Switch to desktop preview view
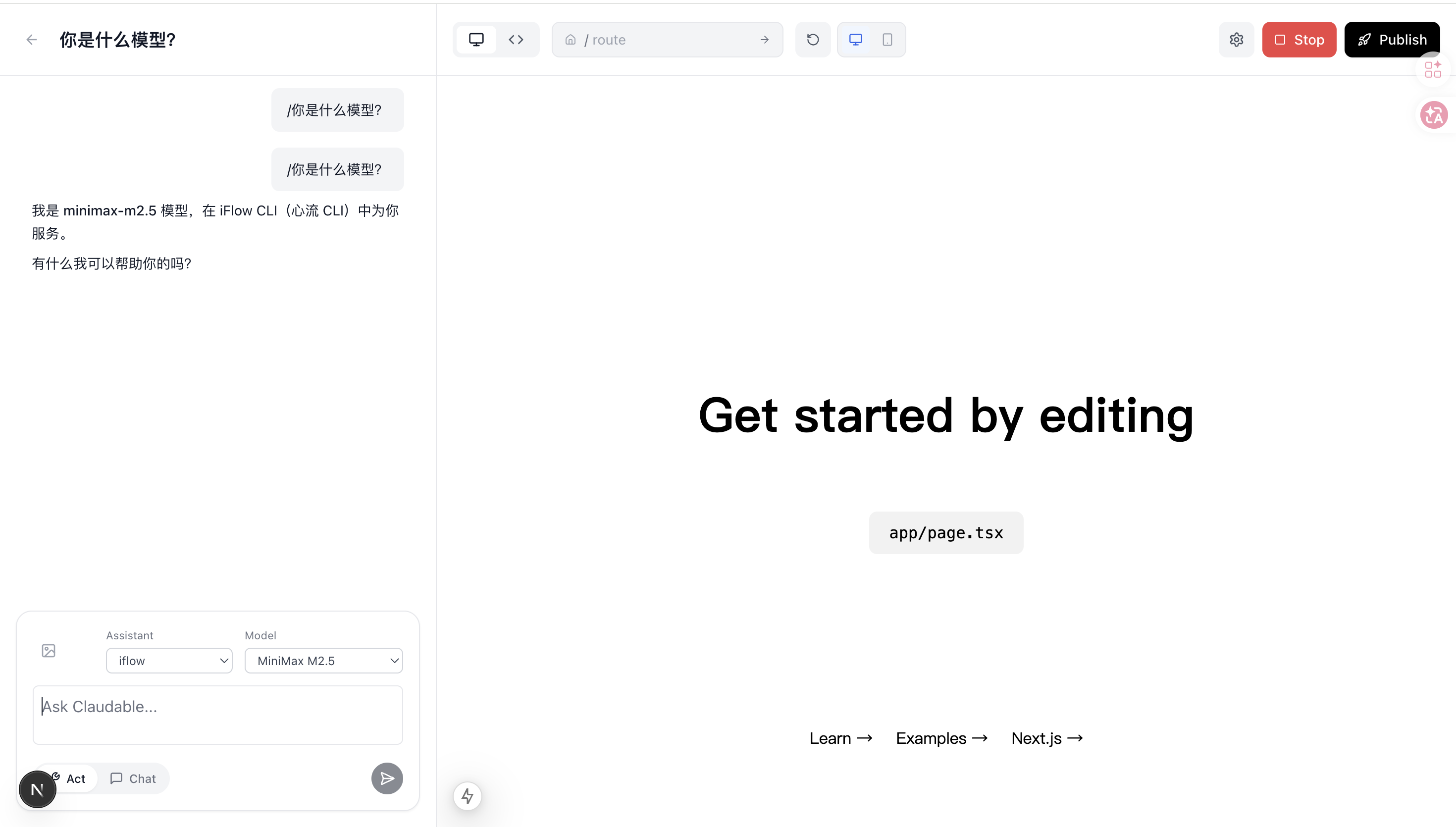Image resolution: width=1456 pixels, height=827 pixels. click(x=476, y=40)
